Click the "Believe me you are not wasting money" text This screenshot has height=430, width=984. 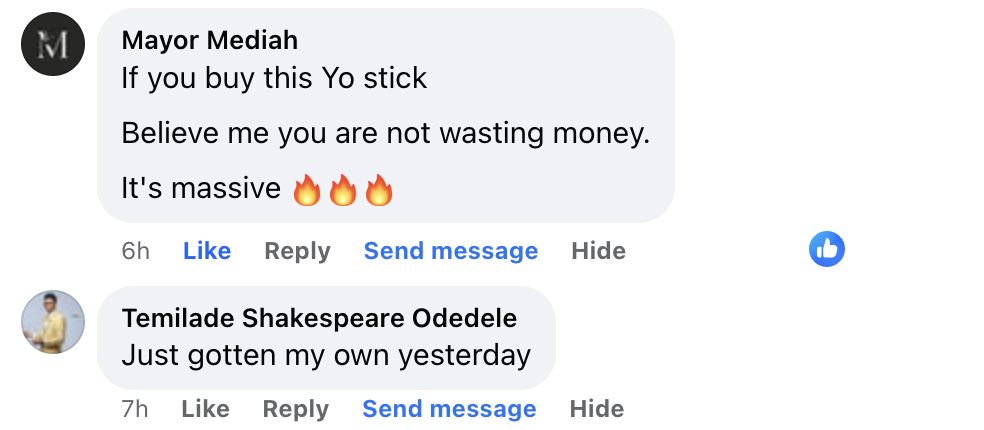(385, 133)
